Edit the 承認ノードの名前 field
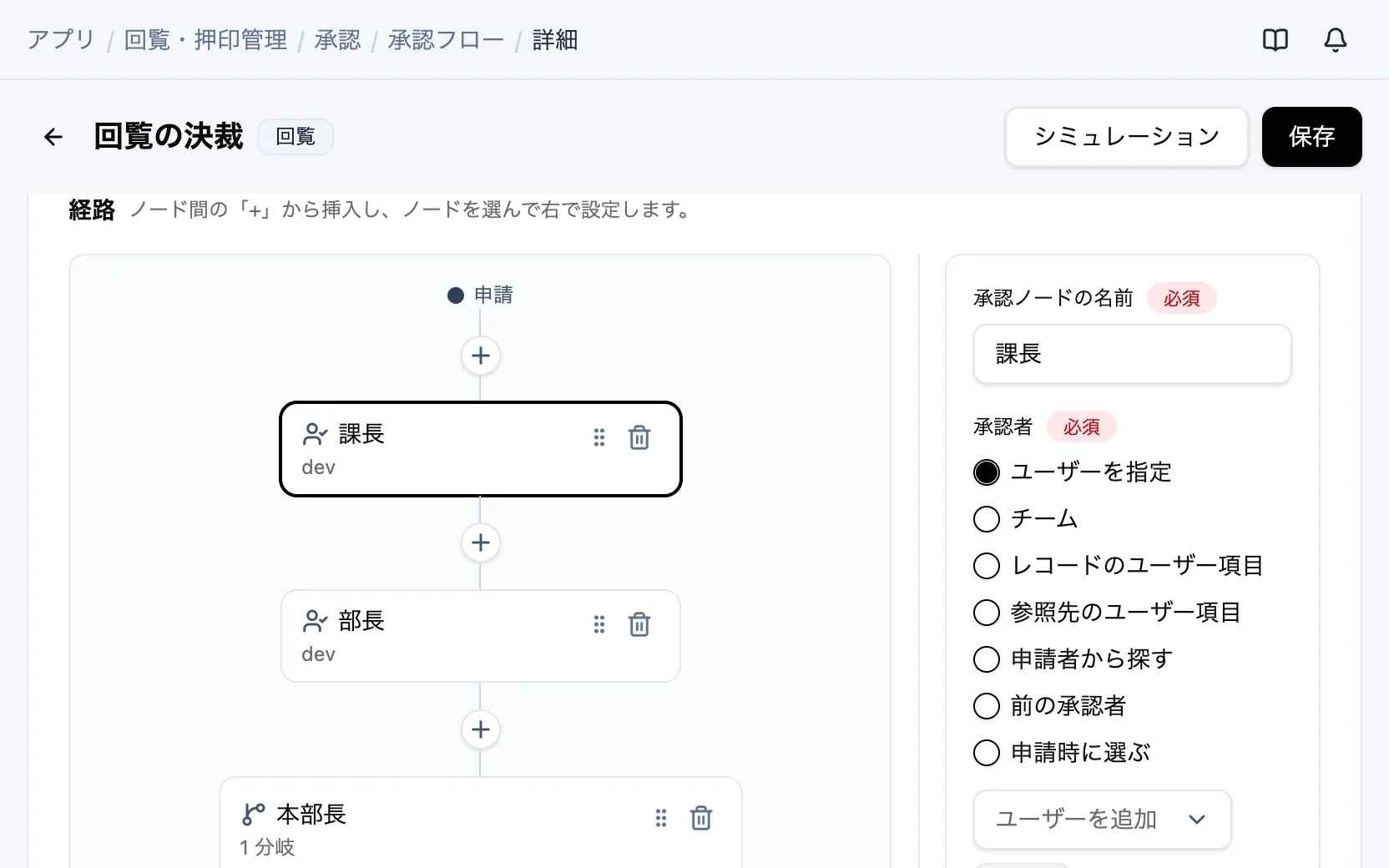 click(1133, 354)
